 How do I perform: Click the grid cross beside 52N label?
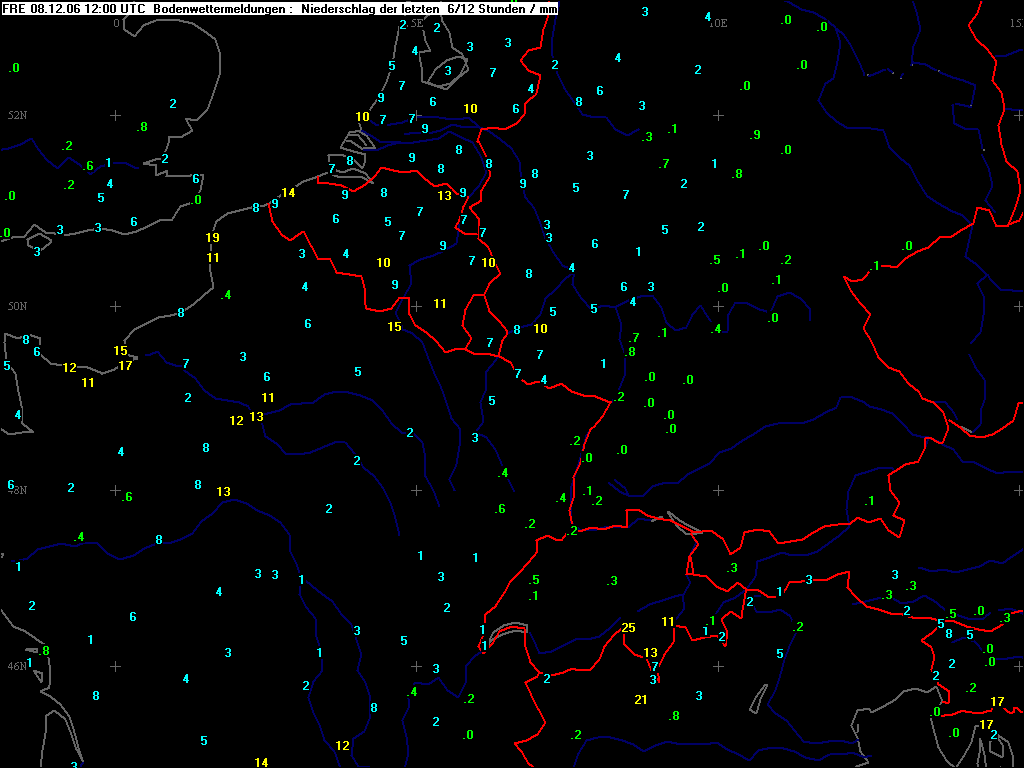[x=115, y=116]
